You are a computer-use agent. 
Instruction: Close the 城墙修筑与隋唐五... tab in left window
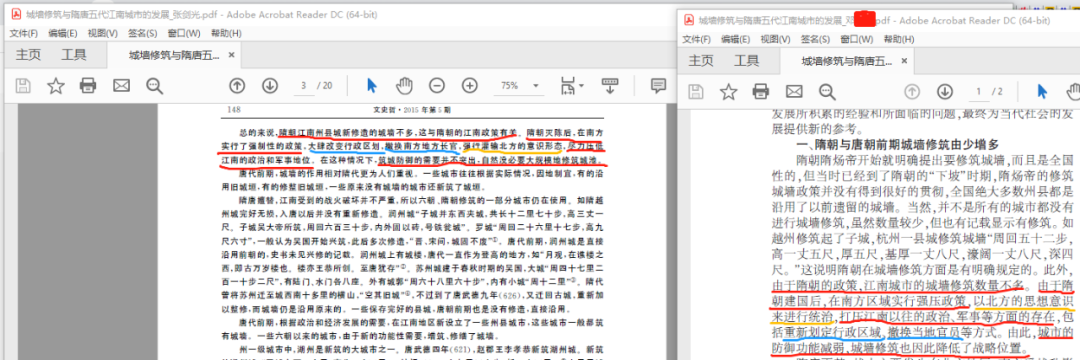click(231, 55)
